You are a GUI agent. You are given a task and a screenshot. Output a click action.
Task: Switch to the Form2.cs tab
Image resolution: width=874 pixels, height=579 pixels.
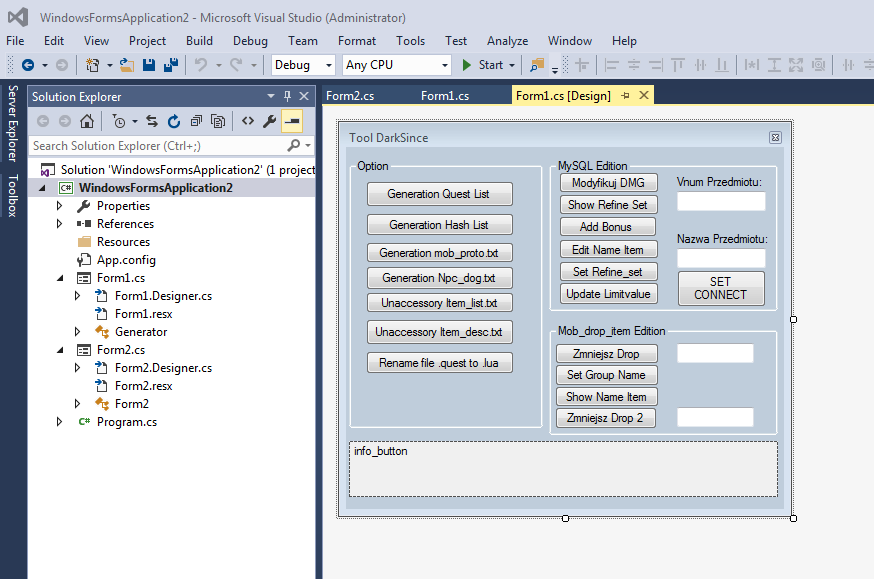350,96
